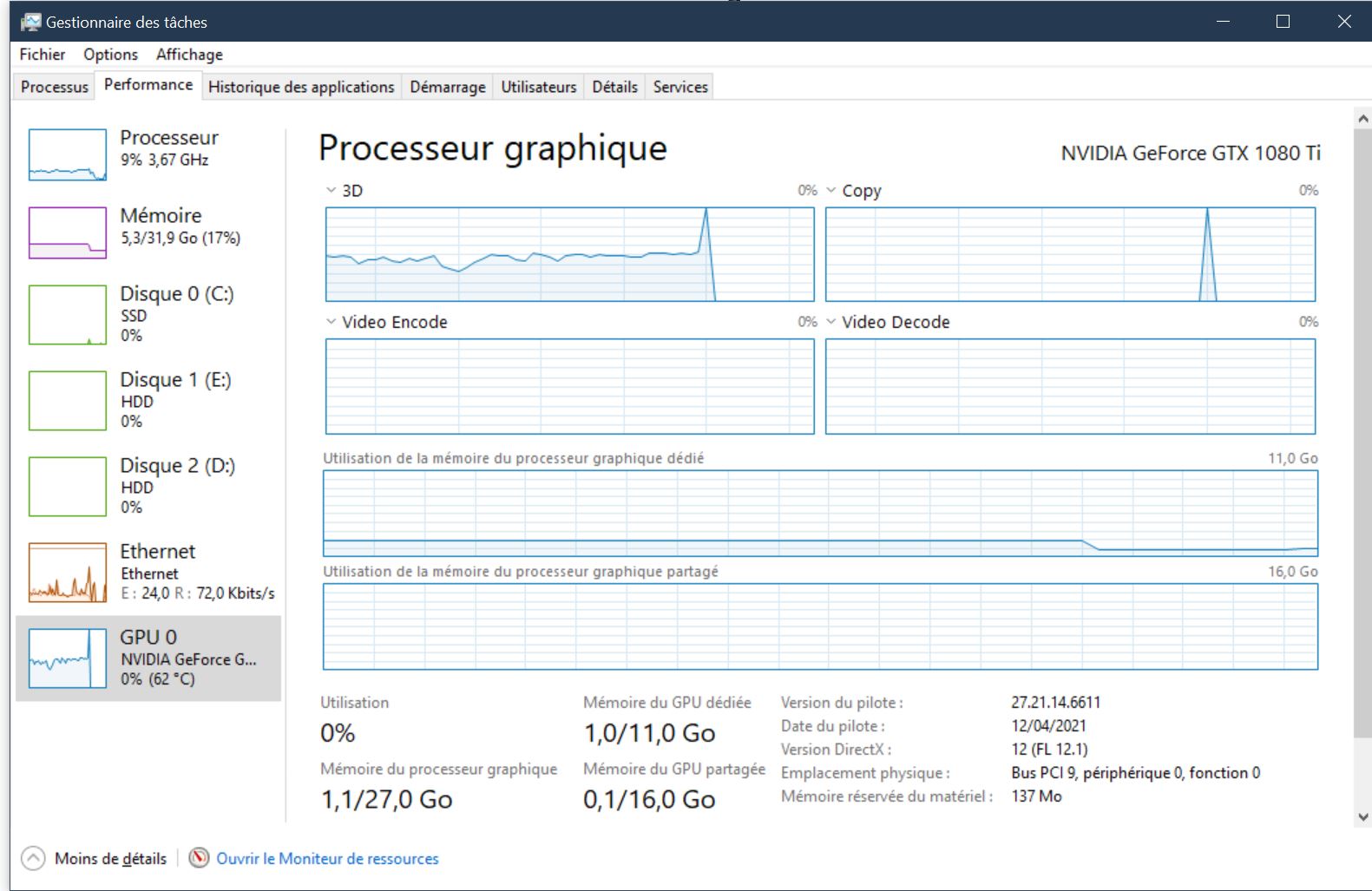Change the Video Decode engine dropdown

pos(831,322)
